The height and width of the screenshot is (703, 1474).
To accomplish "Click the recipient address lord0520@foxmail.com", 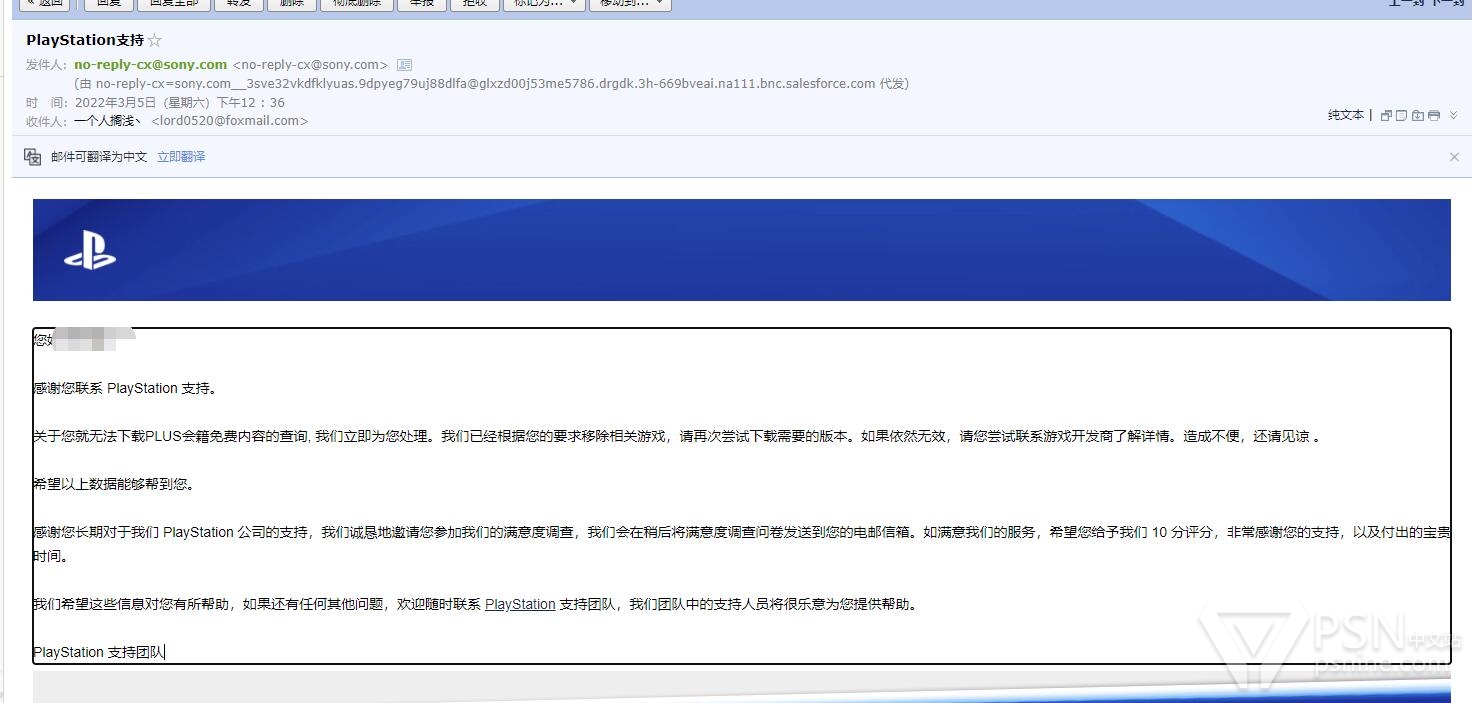I will pyautogui.click(x=230, y=121).
